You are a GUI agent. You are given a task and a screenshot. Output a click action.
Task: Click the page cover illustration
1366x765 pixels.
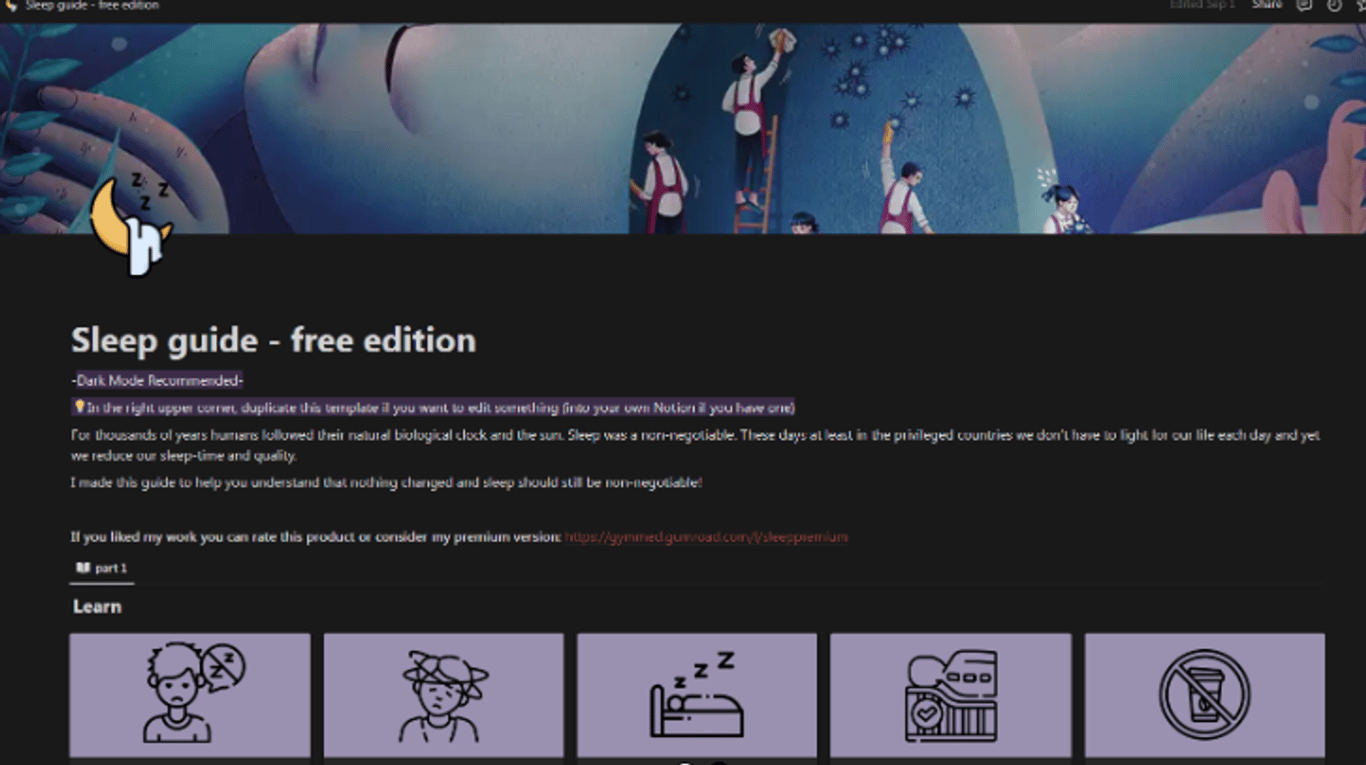click(683, 129)
